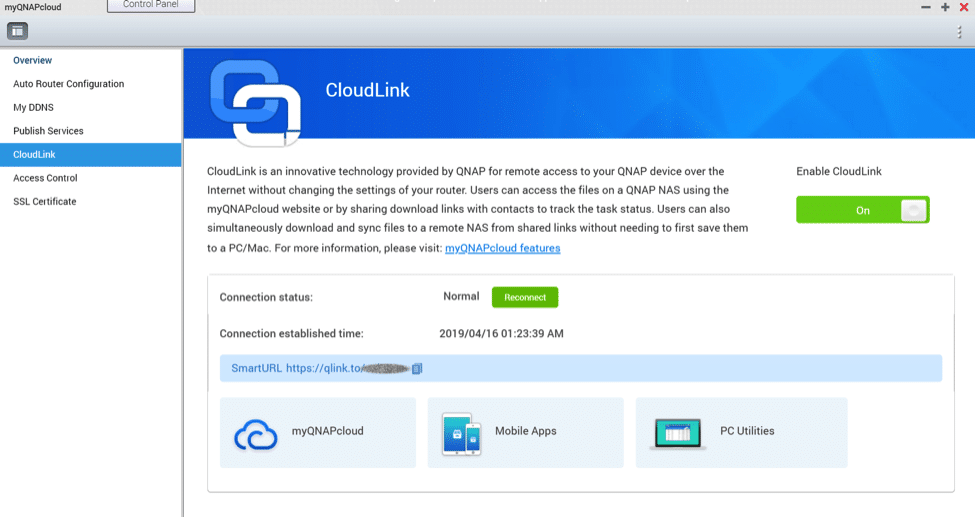This screenshot has height=518, width=975.
Task: Click the PC Utilities monitor icon
Action: pos(678,433)
